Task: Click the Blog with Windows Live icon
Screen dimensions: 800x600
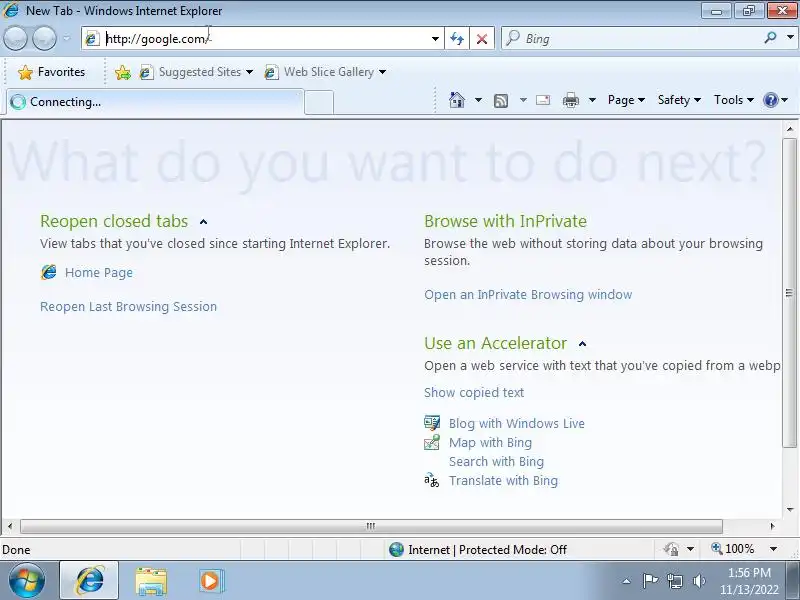Action: [432, 423]
